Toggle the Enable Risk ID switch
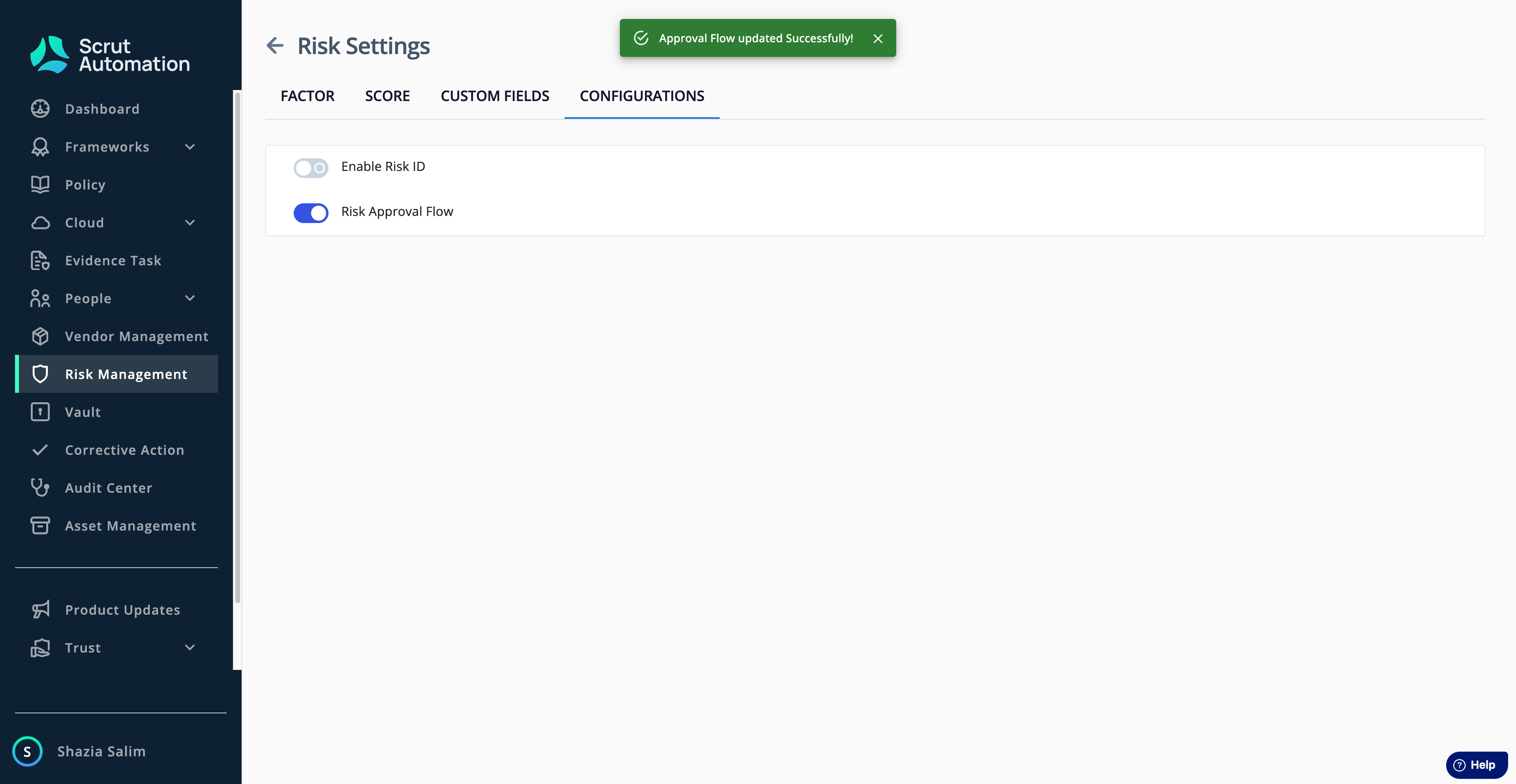This screenshot has width=1516, height=784. coord(311,168)
